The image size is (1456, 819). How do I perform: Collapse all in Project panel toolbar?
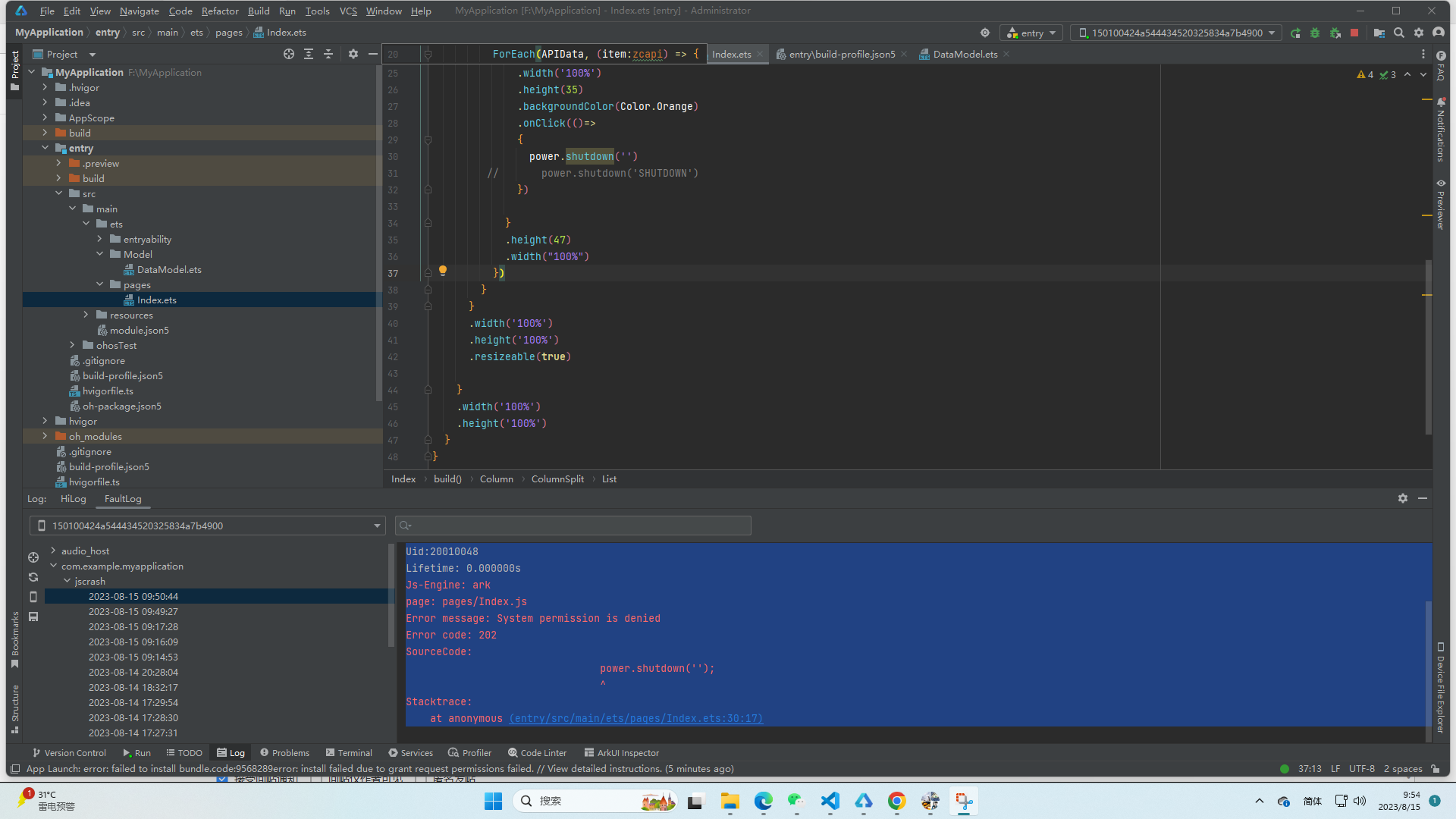(328, 54)
